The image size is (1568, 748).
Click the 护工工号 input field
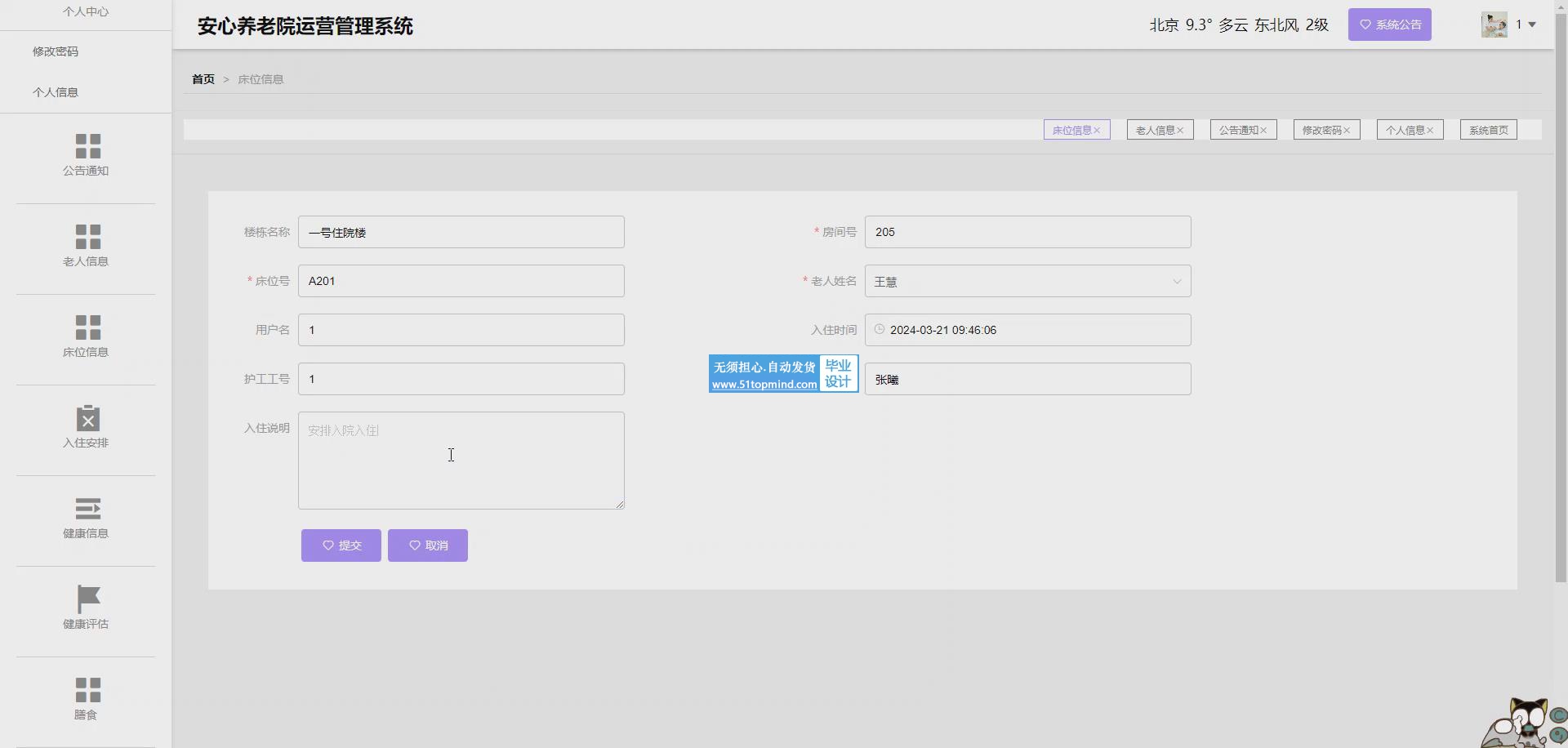pos(461,379)
